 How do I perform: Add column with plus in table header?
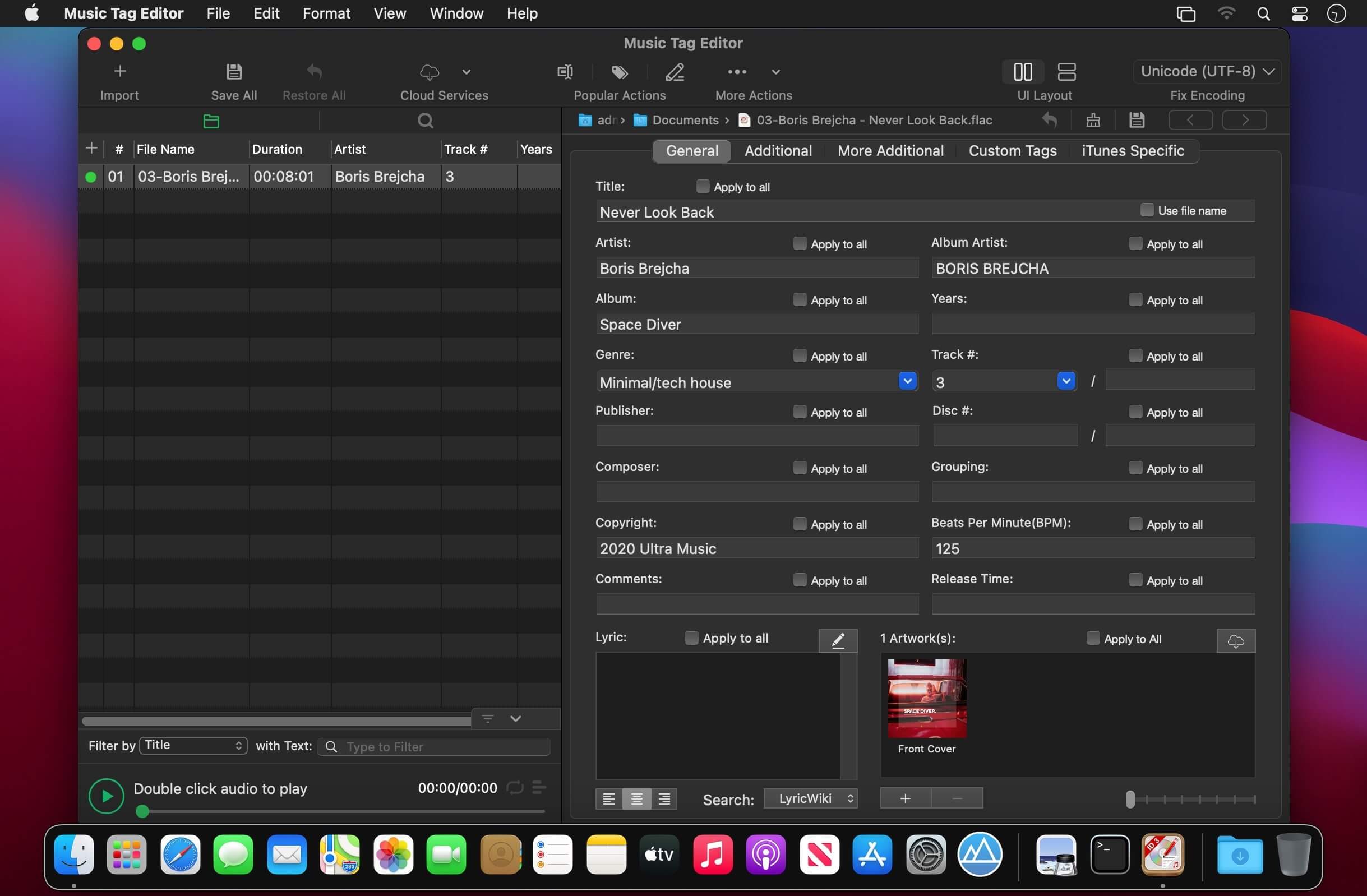coord(91,149)
